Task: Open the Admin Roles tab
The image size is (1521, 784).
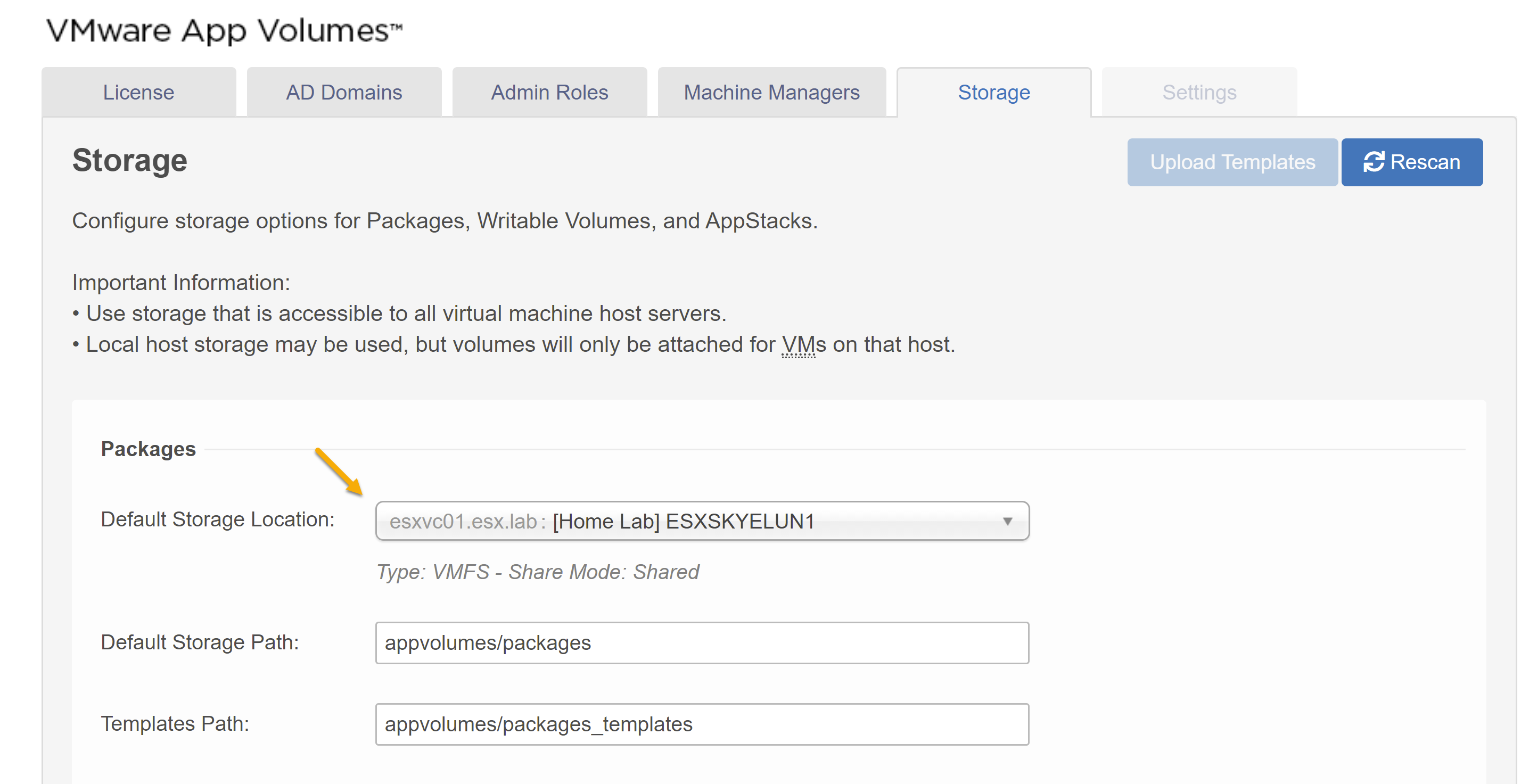Action: [x=550, y=92]
